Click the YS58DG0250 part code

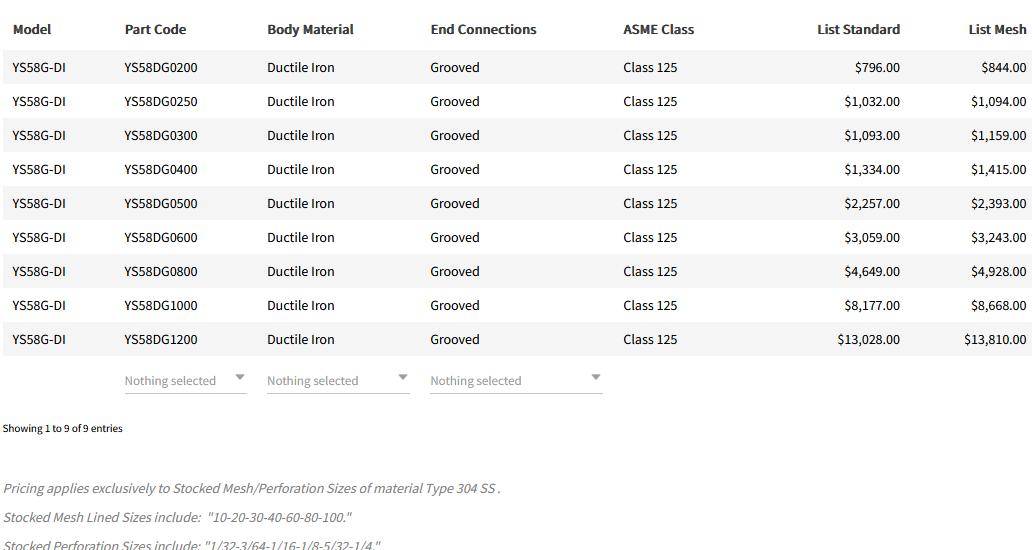pos(161,102)
